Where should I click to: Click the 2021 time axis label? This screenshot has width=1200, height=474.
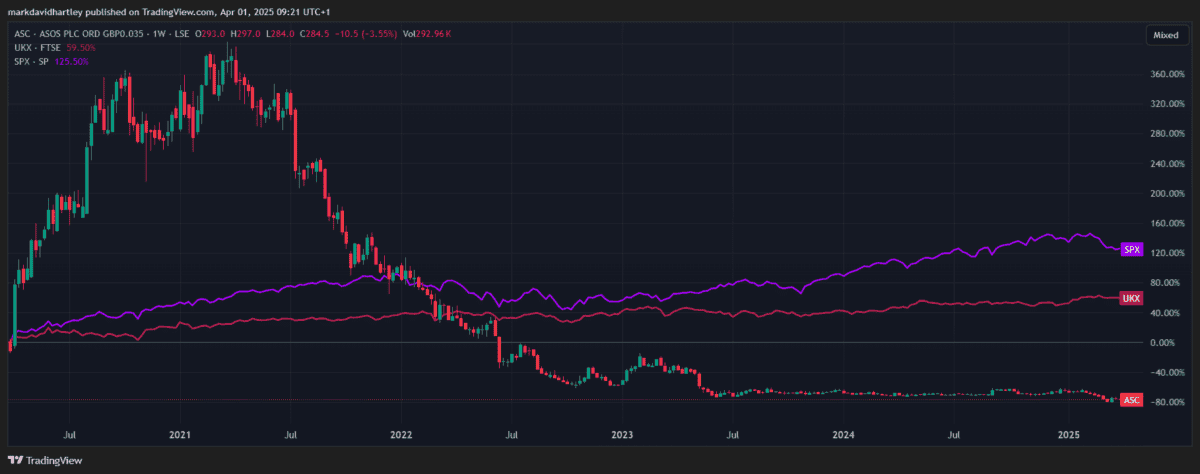(180, 435)
